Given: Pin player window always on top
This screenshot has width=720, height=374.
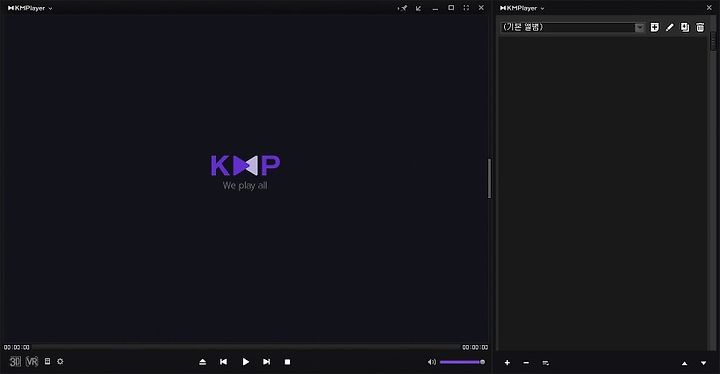Looking at the screenshot, I should pos(403,8).
